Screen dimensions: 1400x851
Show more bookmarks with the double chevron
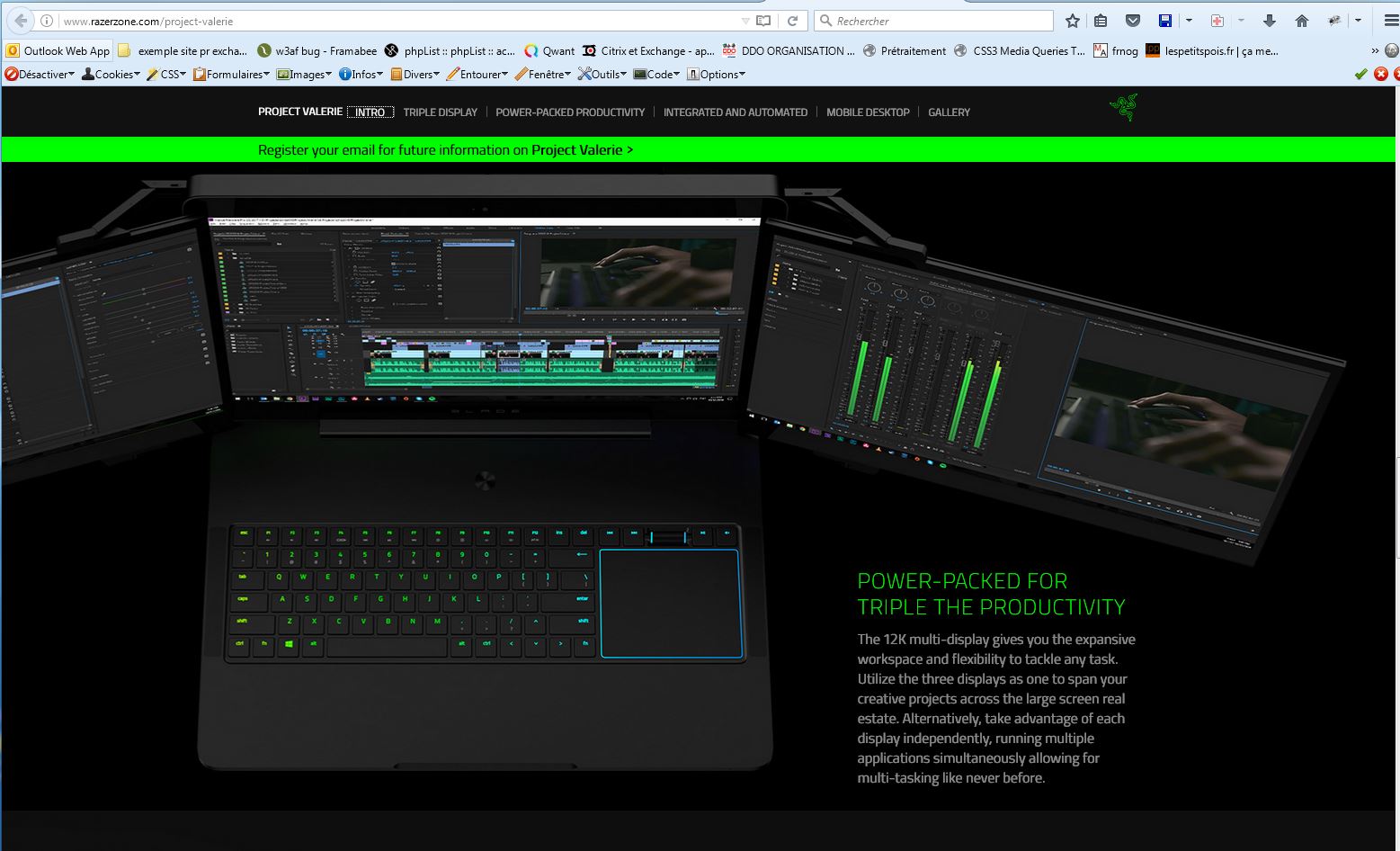pos(1375,51)
